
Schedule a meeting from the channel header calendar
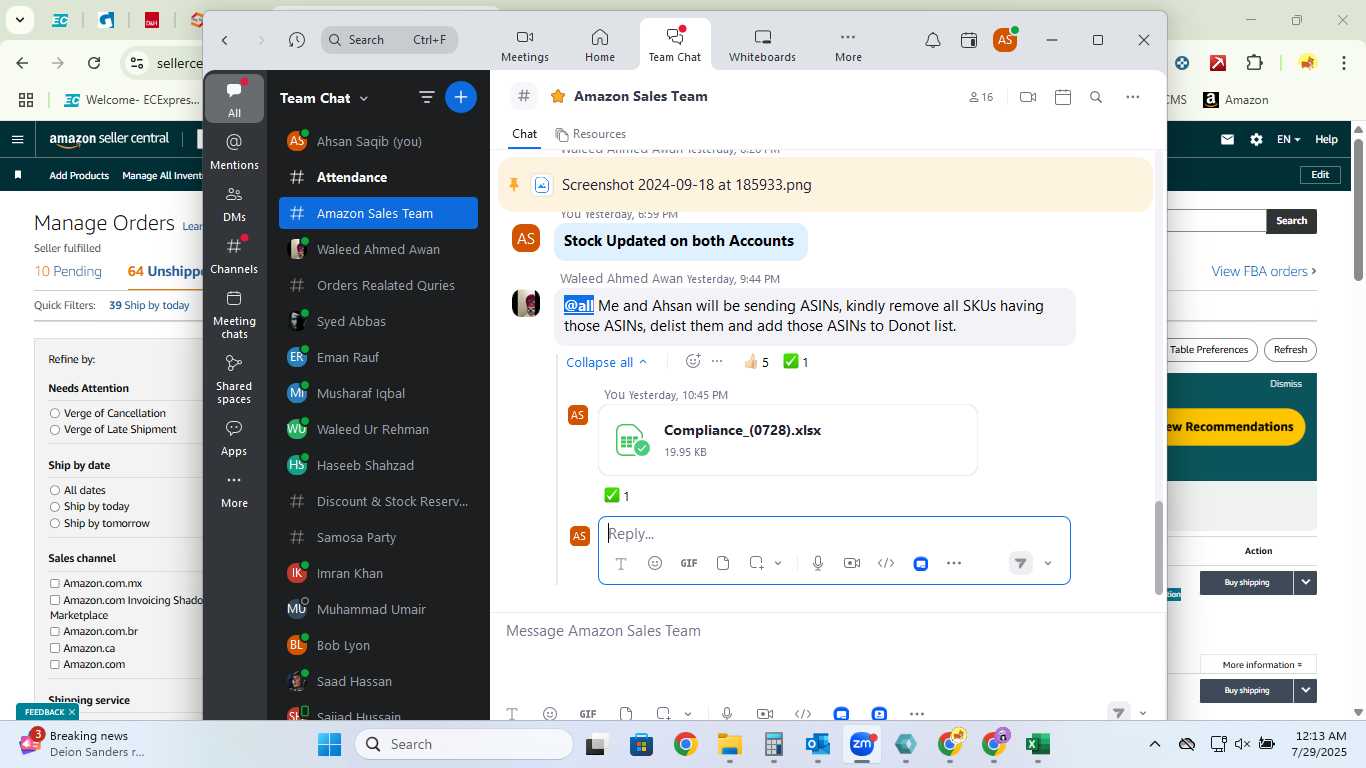click(1063, 97)
